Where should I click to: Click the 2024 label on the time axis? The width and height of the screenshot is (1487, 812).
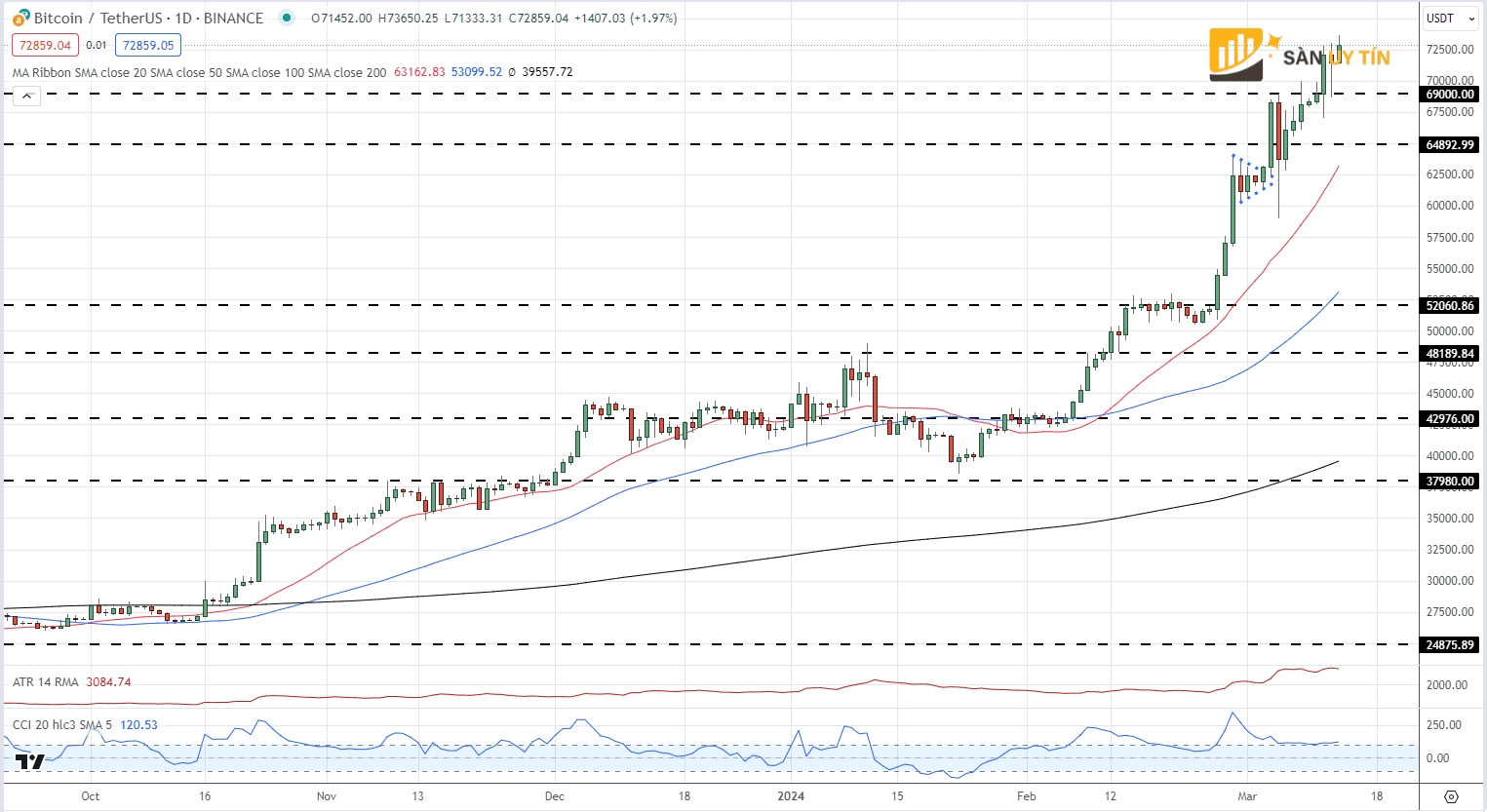point(791,796)
